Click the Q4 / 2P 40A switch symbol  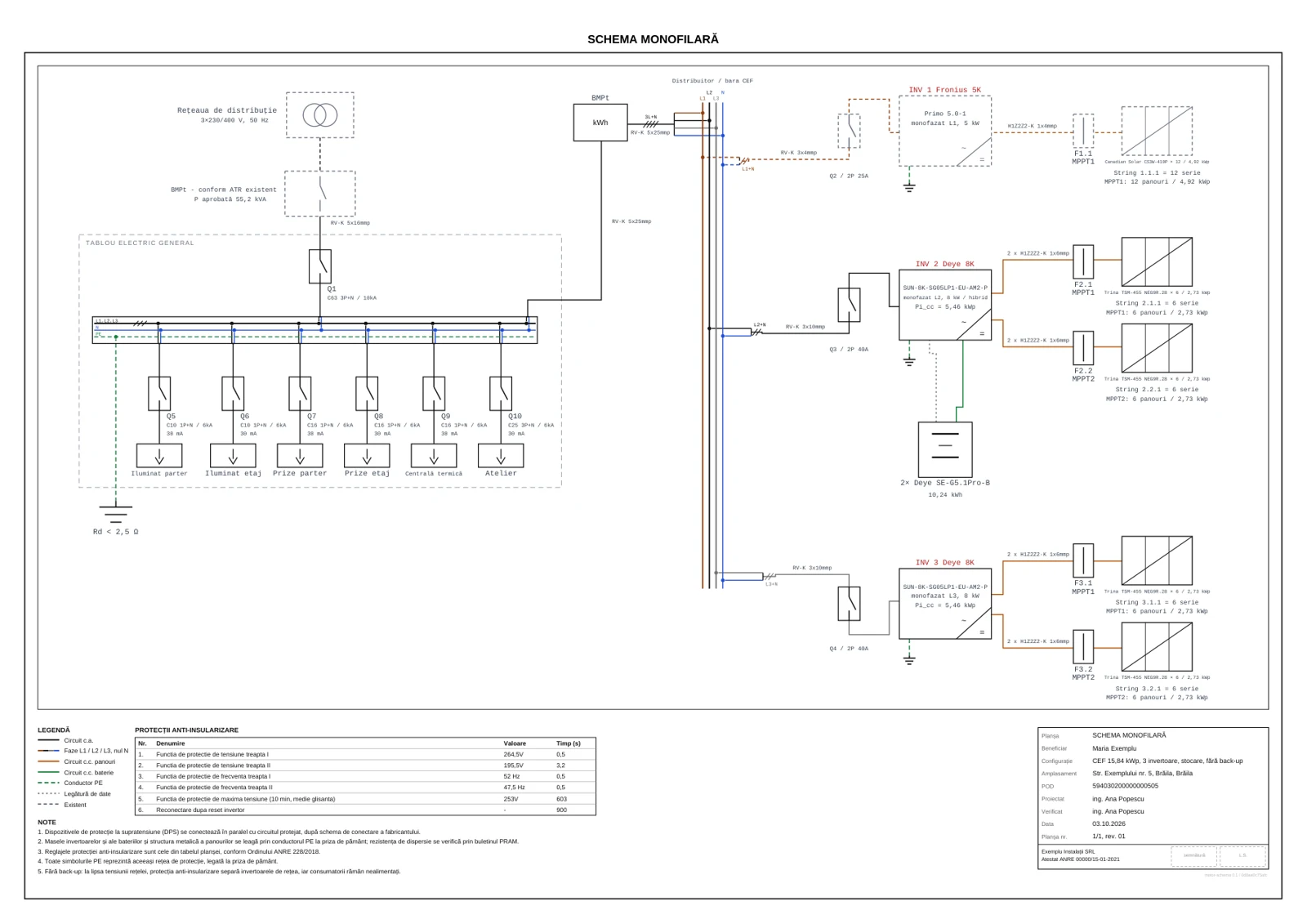click(849, 604)
